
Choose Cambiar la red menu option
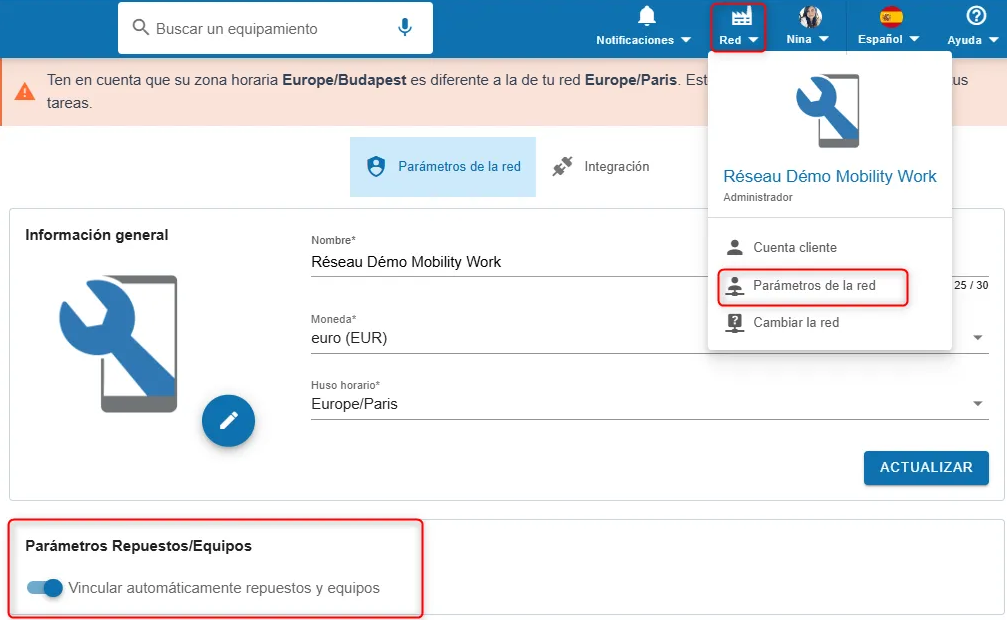tap(795, 322)
